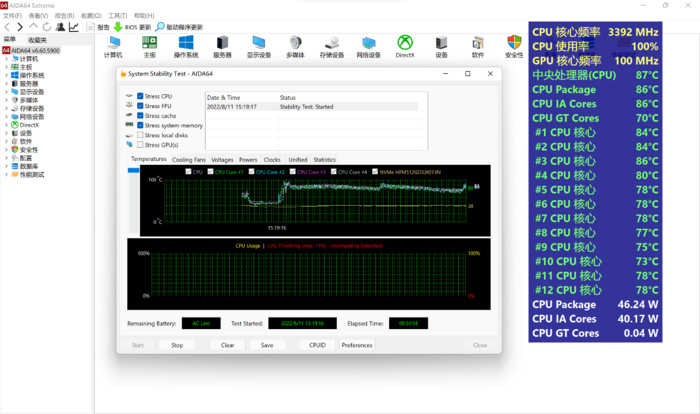The width and height of the screenshot is (700, 414).
Task: Click the green BIOS update arrow
Action: (118, 27)
